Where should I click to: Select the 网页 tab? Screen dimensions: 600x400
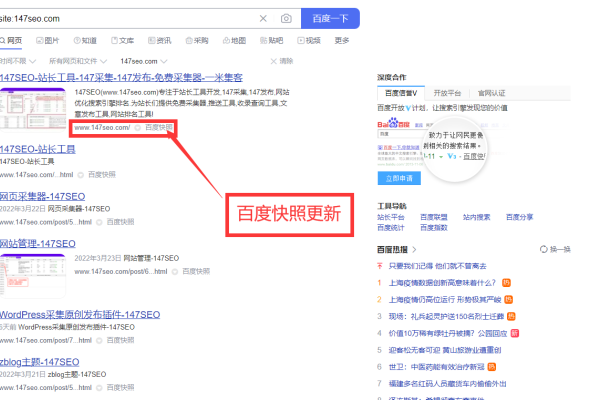(11, 40)
